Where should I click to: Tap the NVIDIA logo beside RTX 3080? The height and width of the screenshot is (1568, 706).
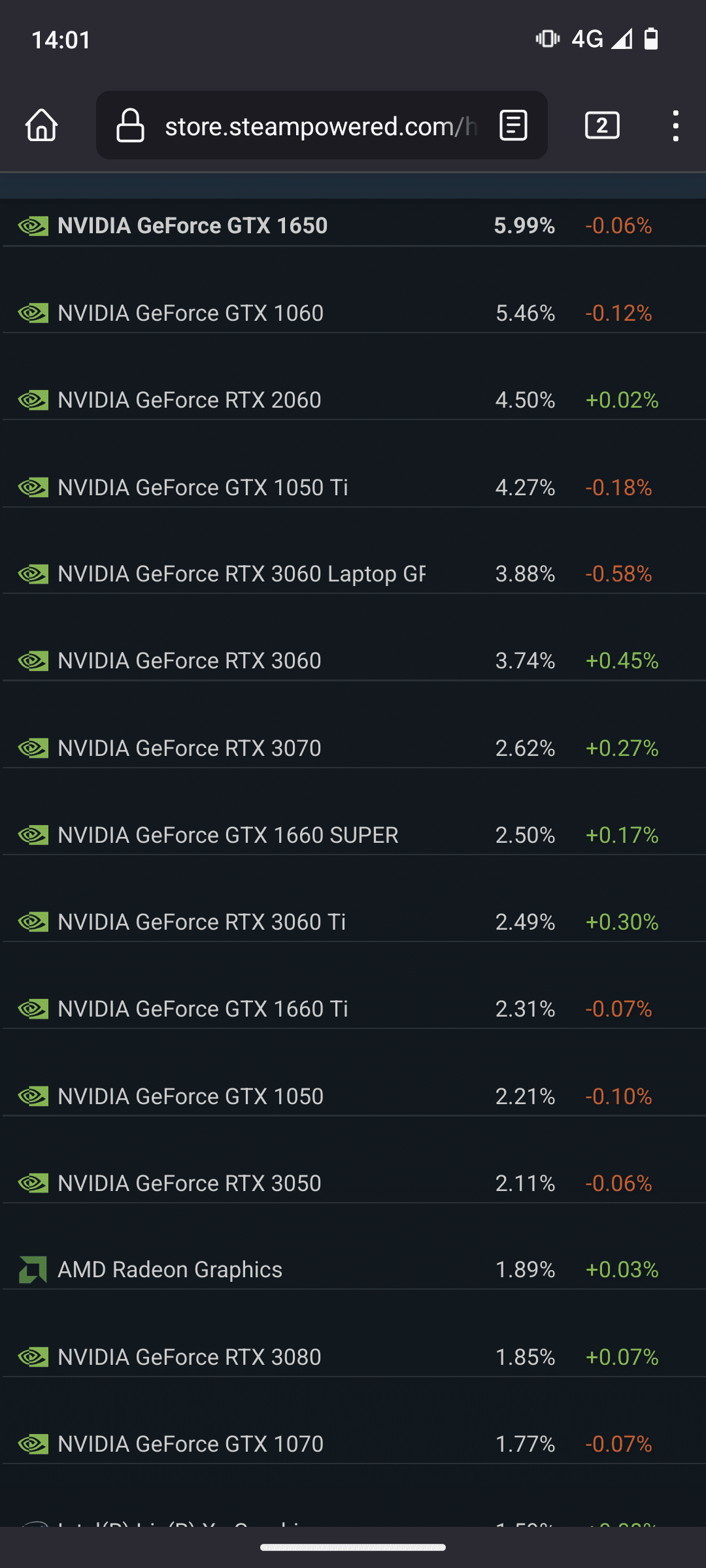click(33, 1357)
